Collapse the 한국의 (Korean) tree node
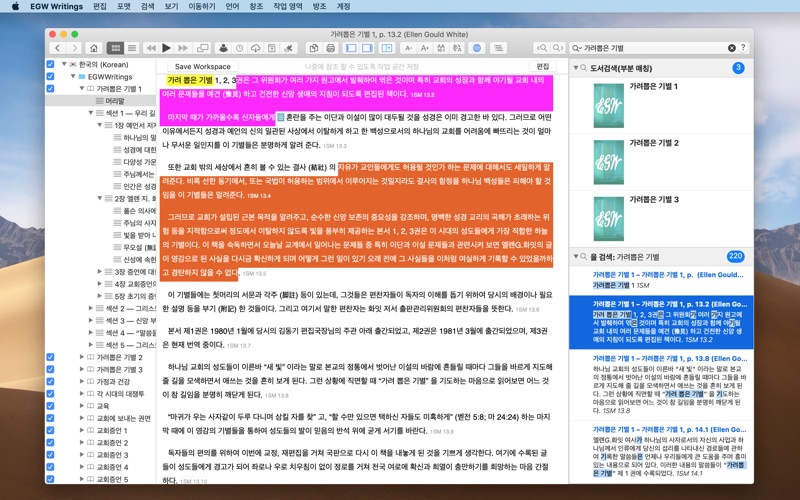 tap(64, 64)
